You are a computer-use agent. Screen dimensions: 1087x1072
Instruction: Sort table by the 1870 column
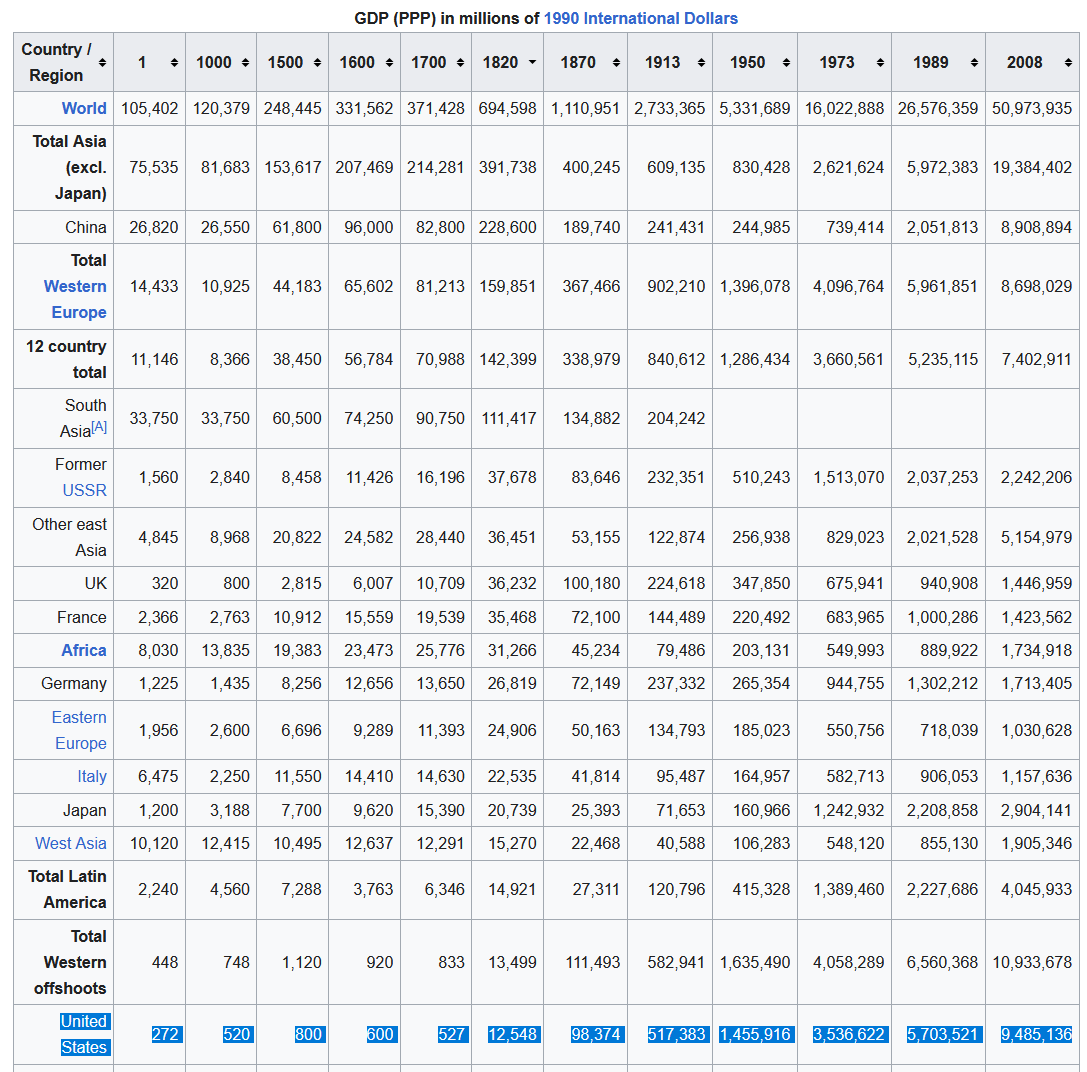pos(616,62)
